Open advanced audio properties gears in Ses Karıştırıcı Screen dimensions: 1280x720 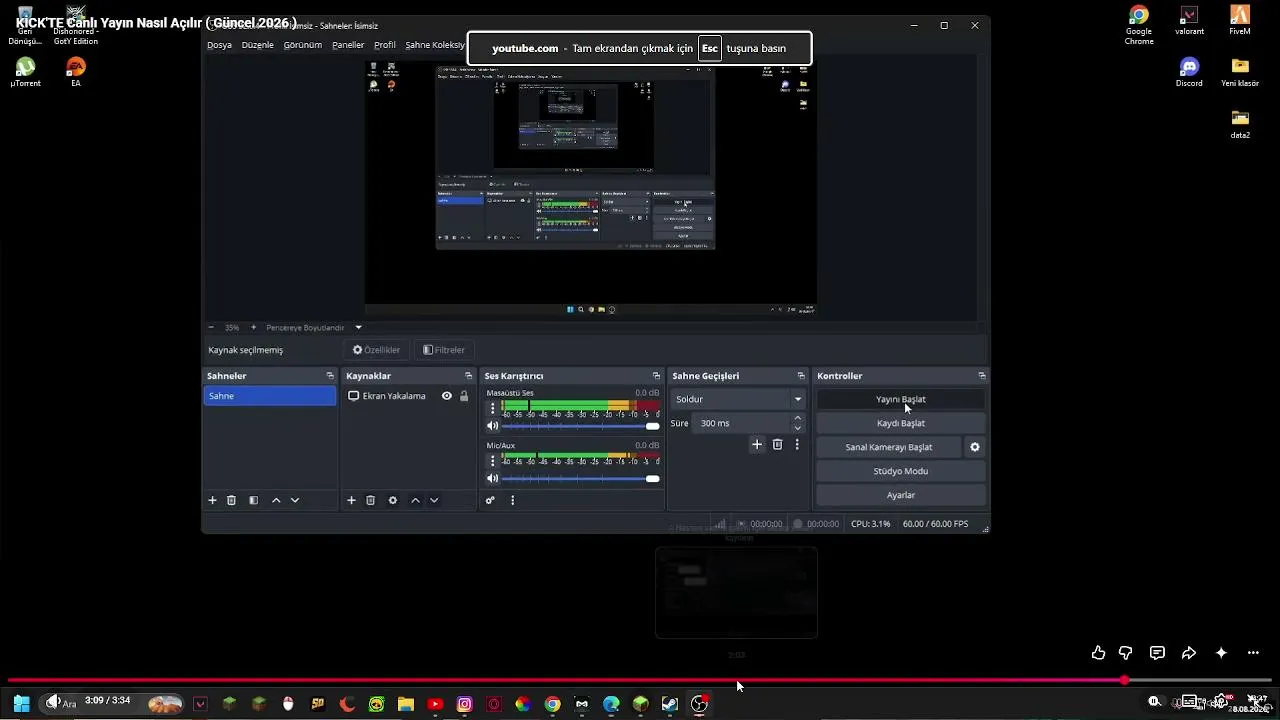click(x=490, y=500)
